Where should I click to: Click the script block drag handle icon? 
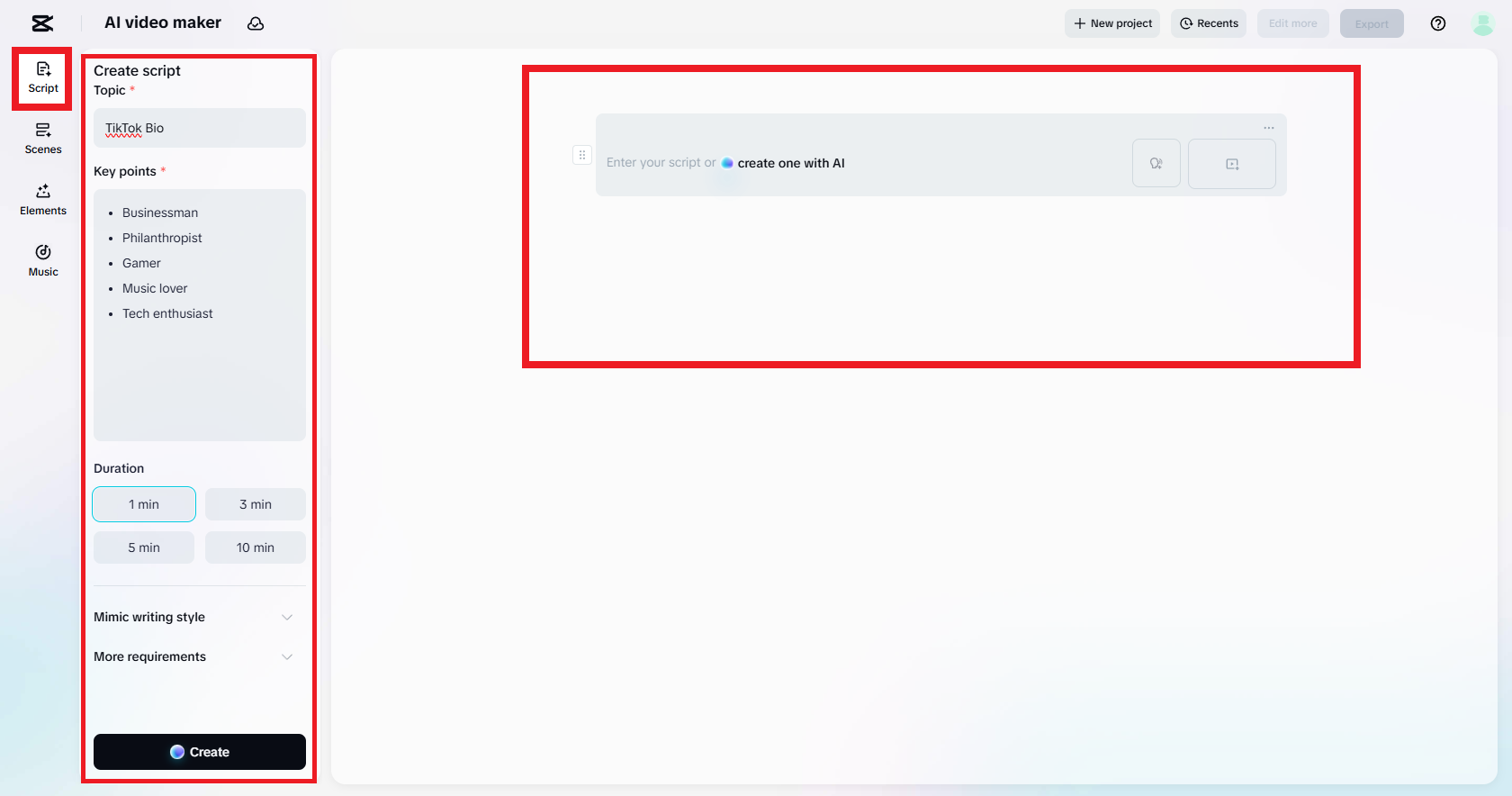[x=582, y=155]
